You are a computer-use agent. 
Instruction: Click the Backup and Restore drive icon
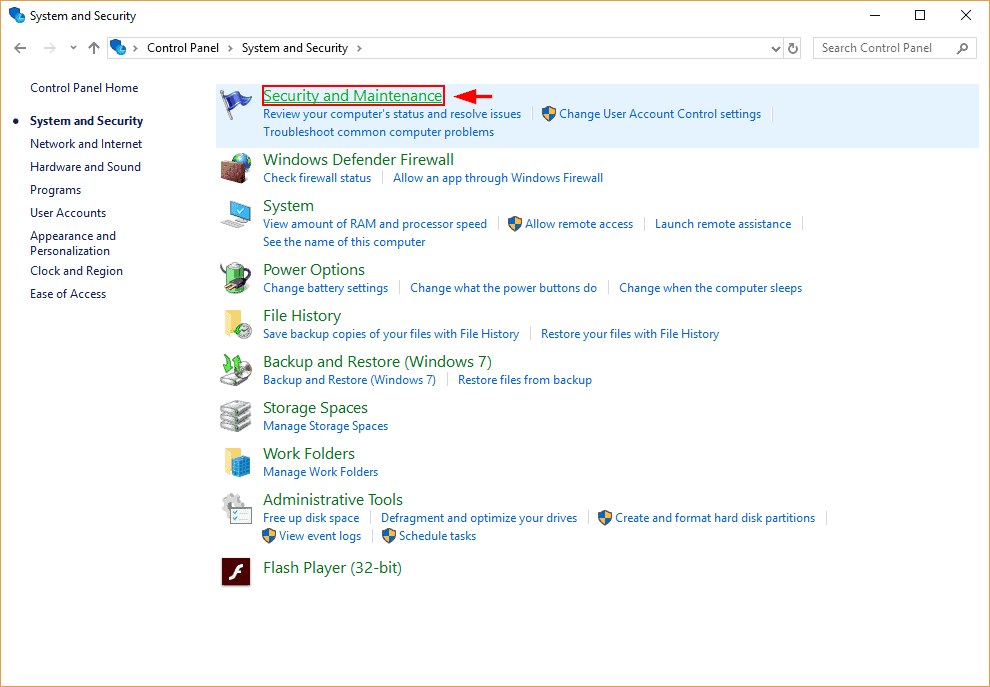click(x=236, y=371)
